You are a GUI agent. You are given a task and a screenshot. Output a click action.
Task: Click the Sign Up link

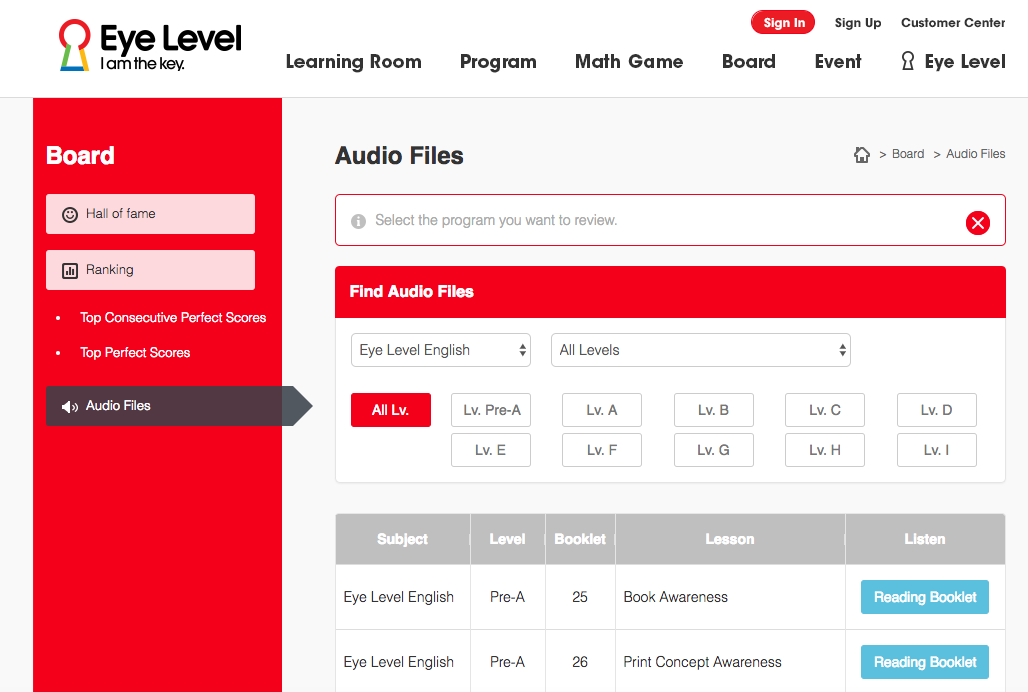click(x=858, y=22)
